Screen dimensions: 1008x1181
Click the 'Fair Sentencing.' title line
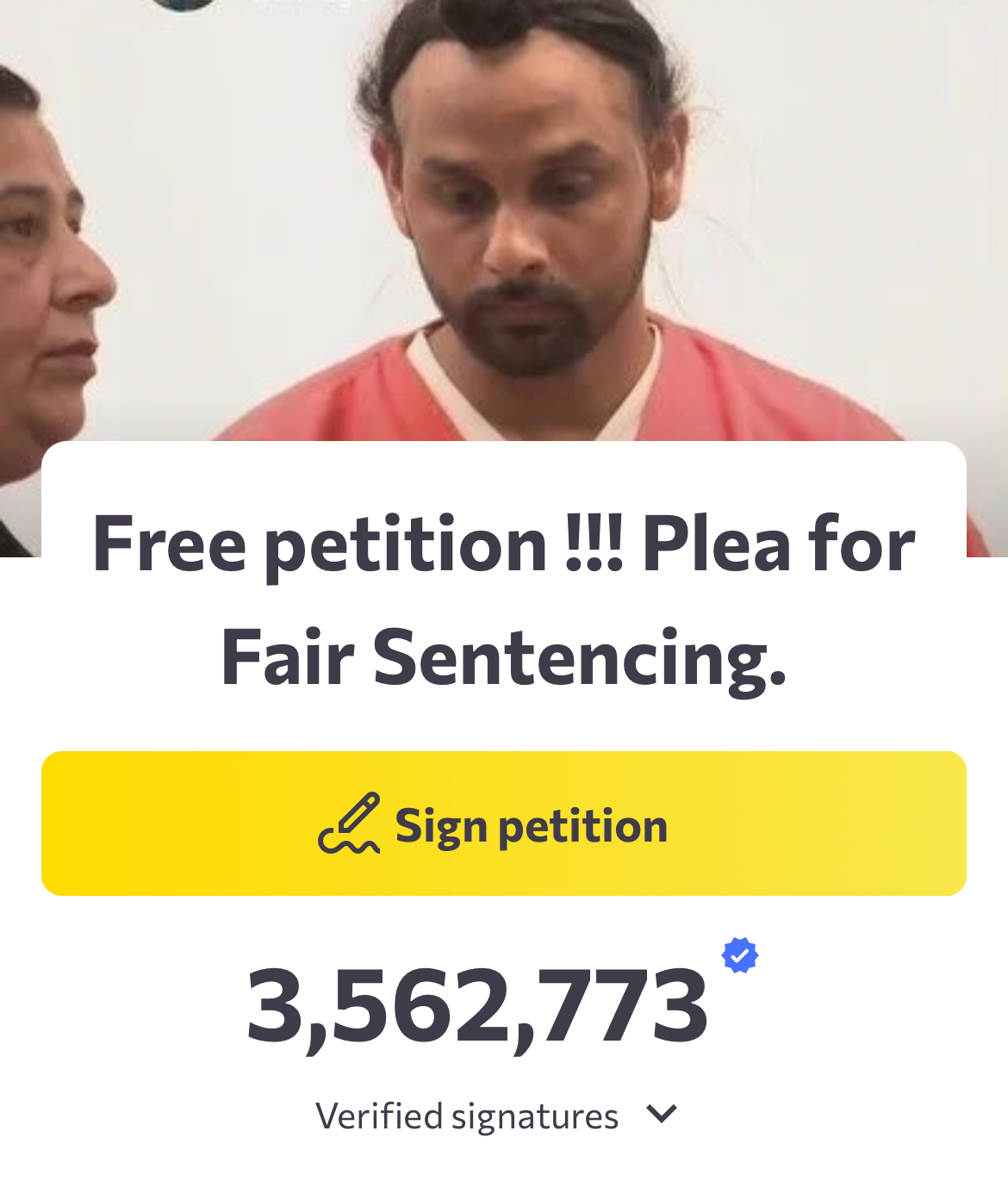point(503,658)
